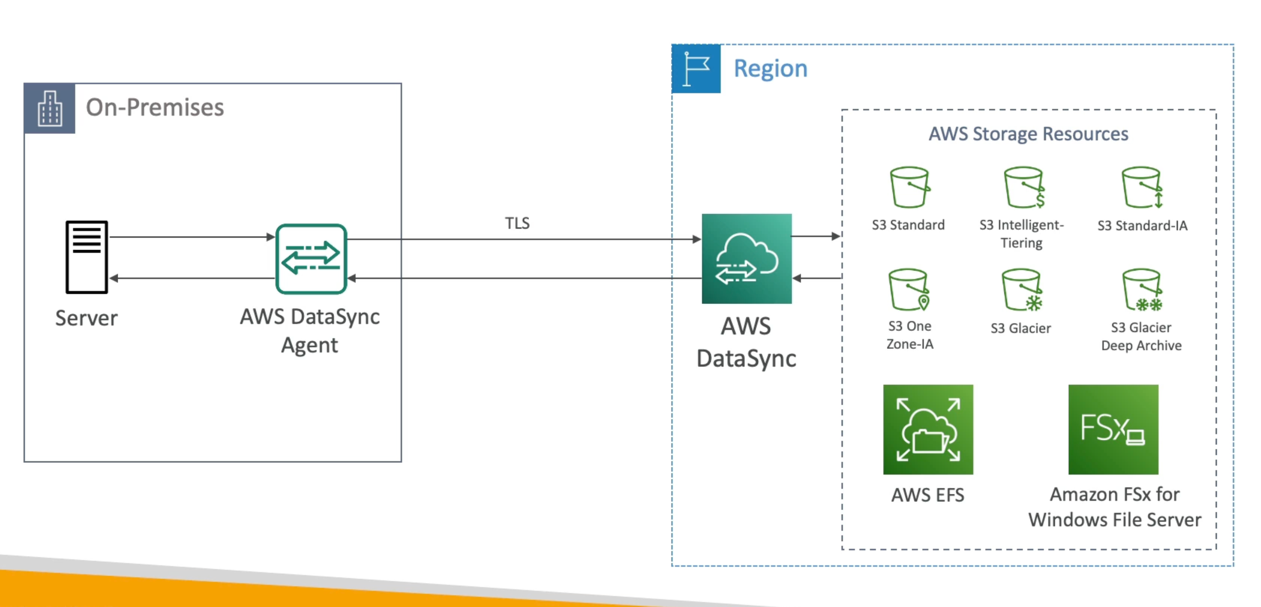Select the On-Premises label text
1261x607 pixels.
(x=154, y=107)
